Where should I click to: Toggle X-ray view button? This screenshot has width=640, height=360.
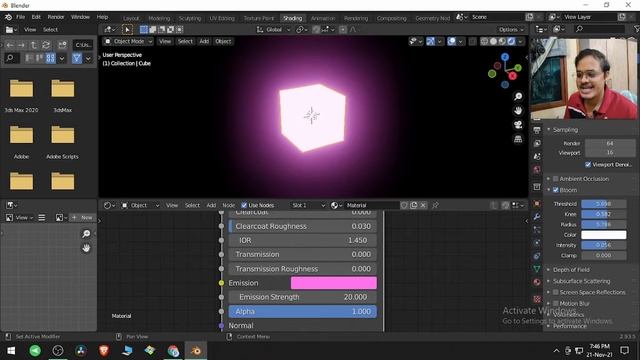pyautogui.click(x=472, y=41)
